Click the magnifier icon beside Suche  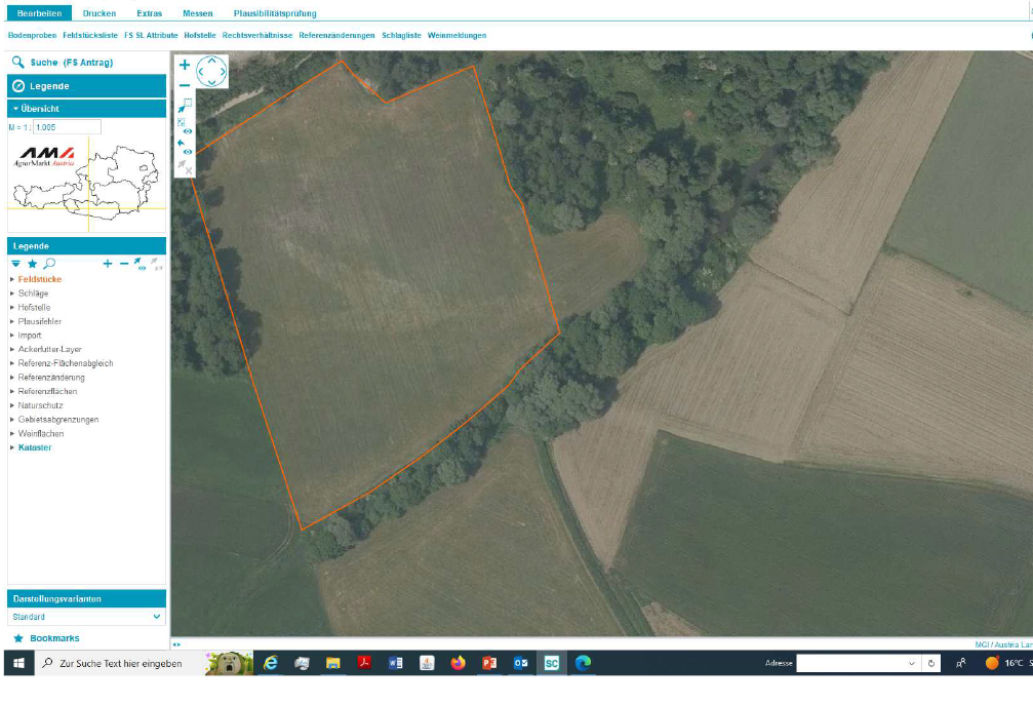(x=18, y=62)
